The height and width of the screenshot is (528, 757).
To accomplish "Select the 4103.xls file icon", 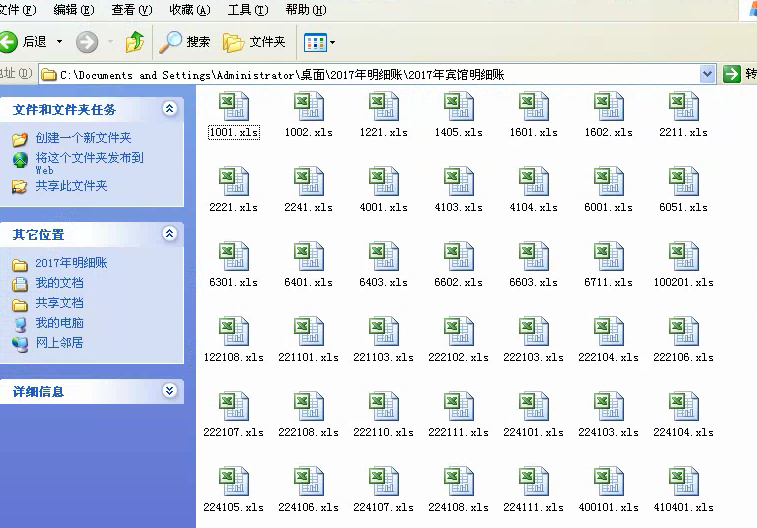I will [459, 181].
